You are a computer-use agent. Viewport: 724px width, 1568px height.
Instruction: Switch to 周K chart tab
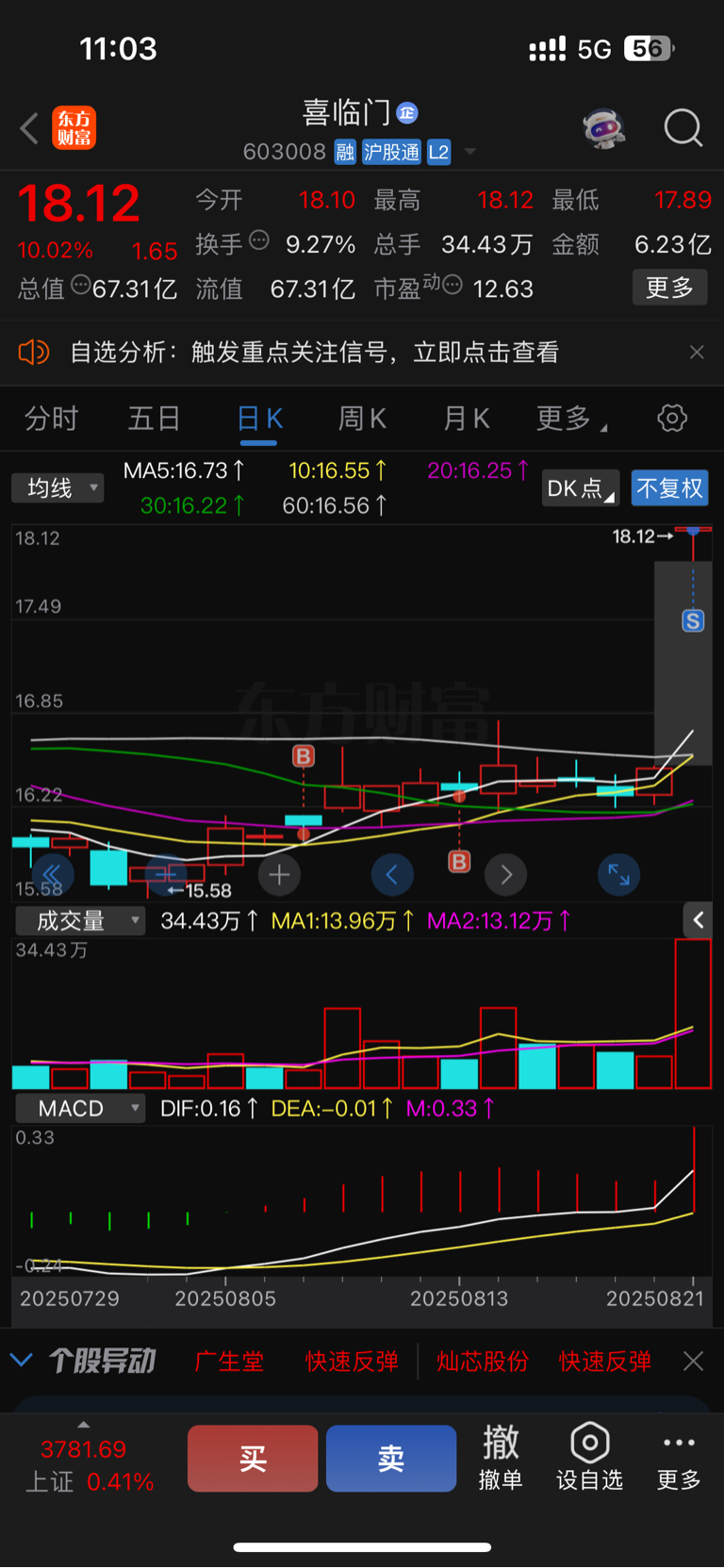pos(362,419)
